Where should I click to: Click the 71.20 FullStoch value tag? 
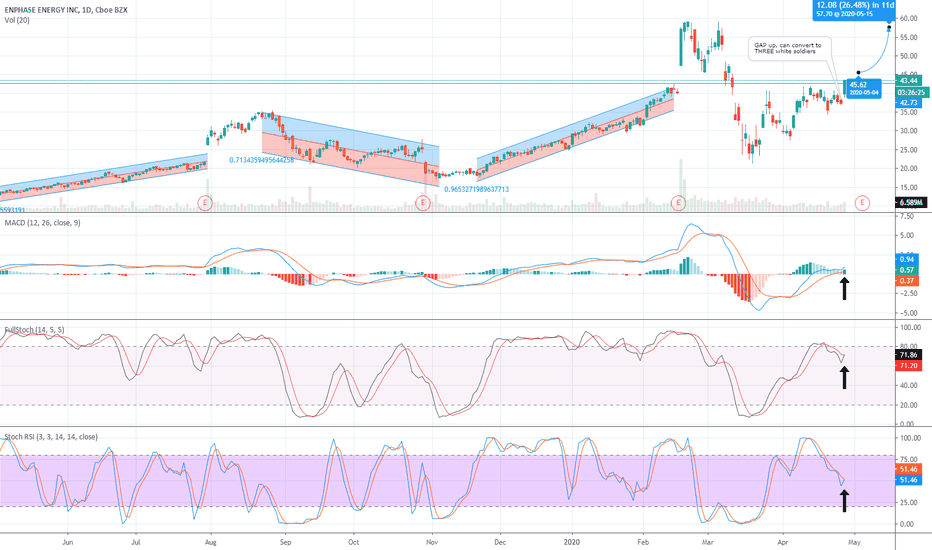pos(909,366)
